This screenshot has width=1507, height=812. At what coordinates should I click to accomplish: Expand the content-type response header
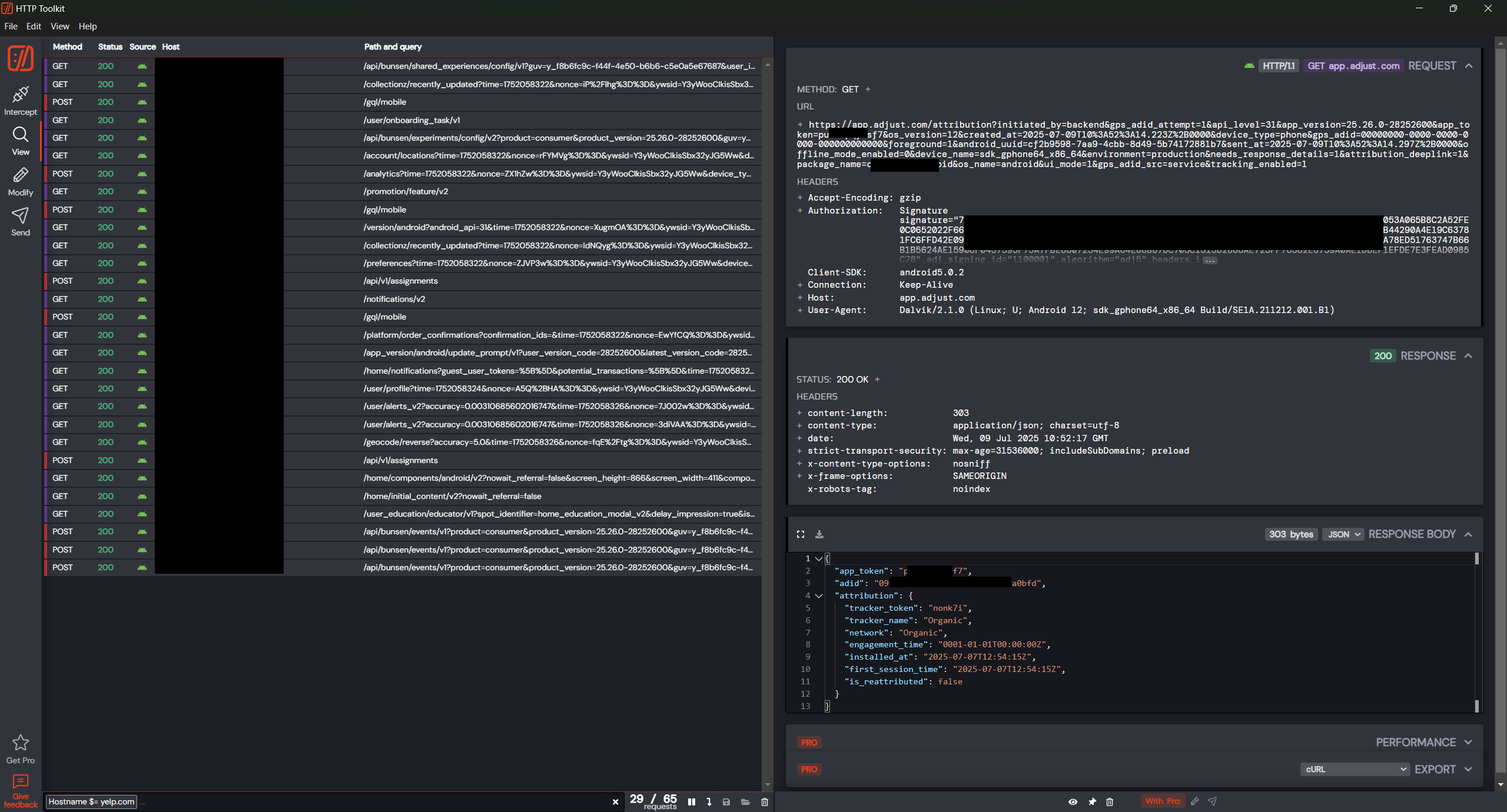click(x=800, y=425)
